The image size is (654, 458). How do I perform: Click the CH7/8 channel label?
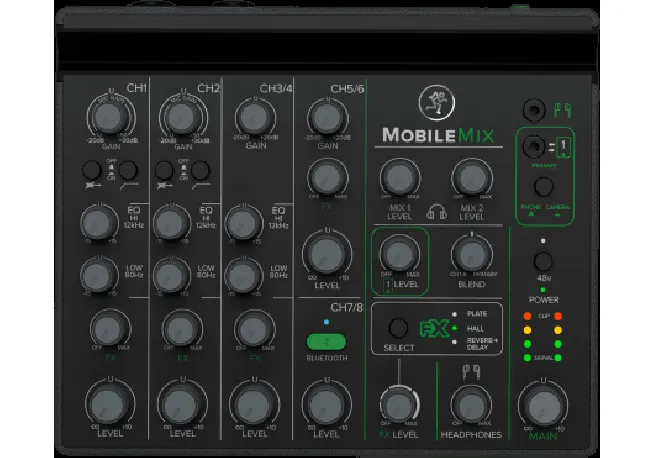tap(346, 307)
